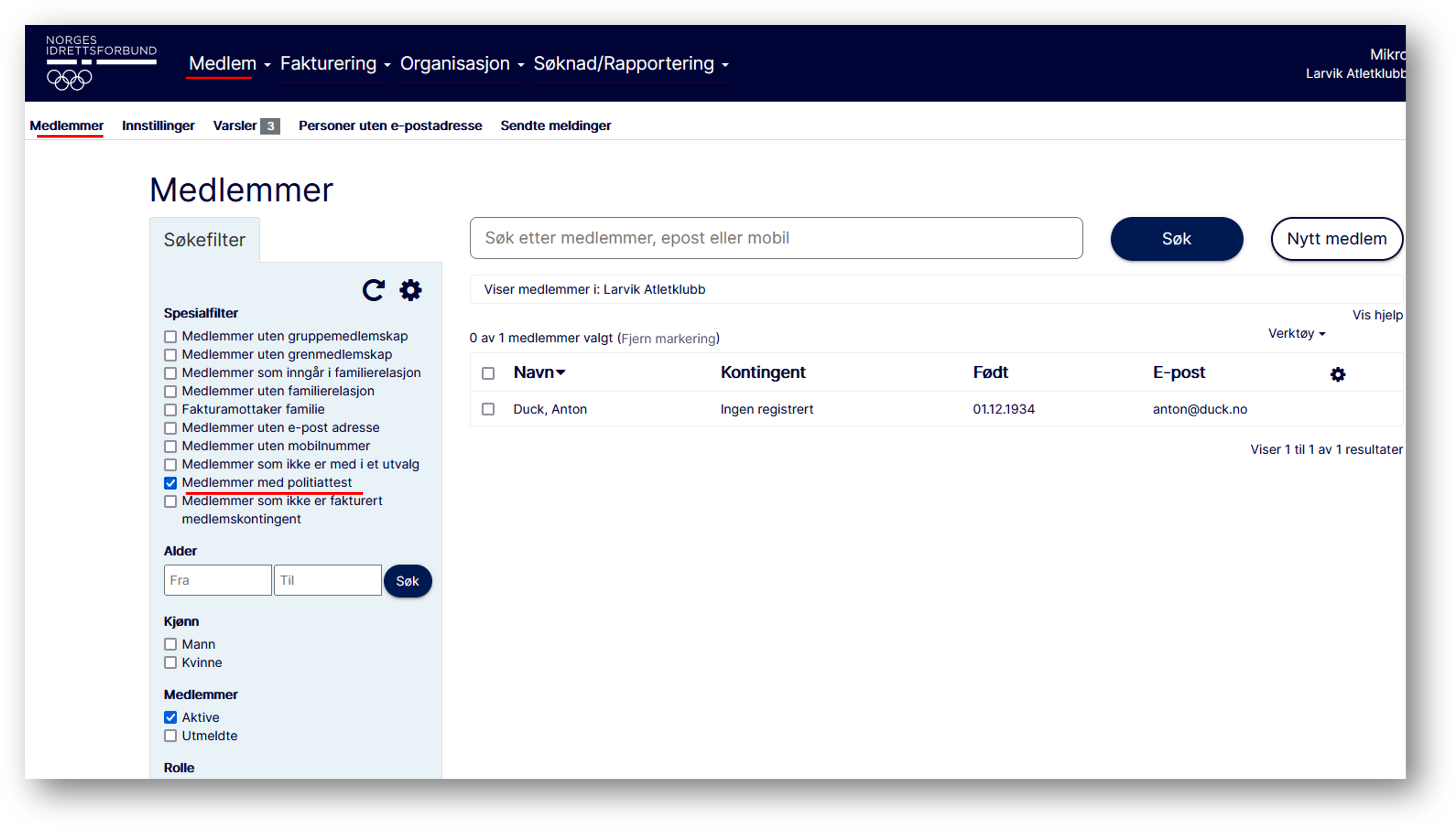This screenshot has width=1456, height=829.
Task: Select Duck, Anton row checkbox
Action: point(487,409)
